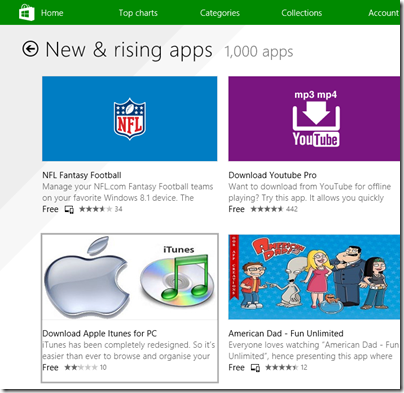Click the device icon under American Dad

point(255,368)
